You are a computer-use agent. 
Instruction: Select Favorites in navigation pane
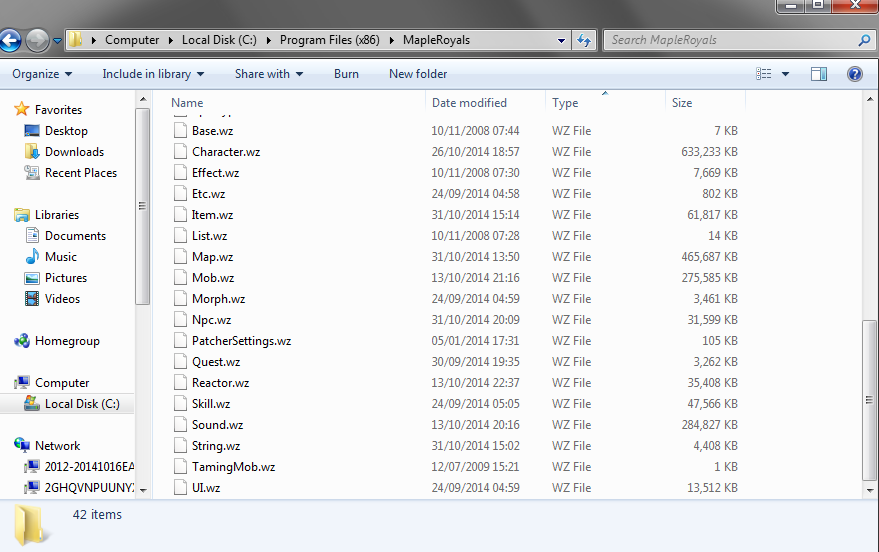[58, 110]
